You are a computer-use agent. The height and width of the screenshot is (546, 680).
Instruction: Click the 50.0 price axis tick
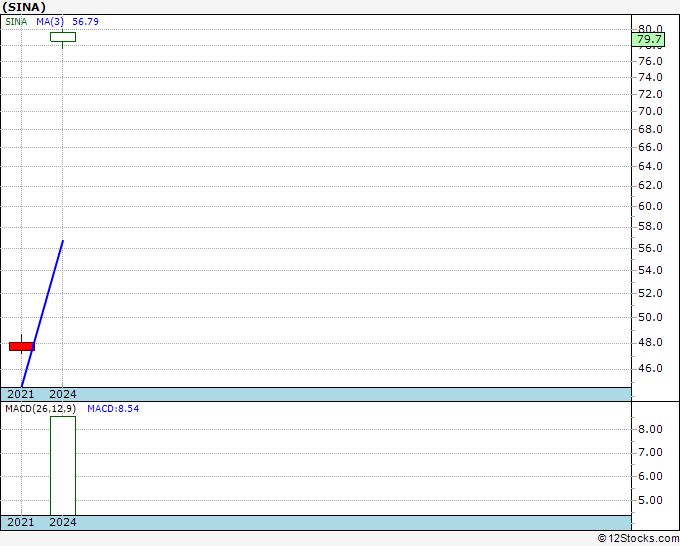[x=650, y=317]
